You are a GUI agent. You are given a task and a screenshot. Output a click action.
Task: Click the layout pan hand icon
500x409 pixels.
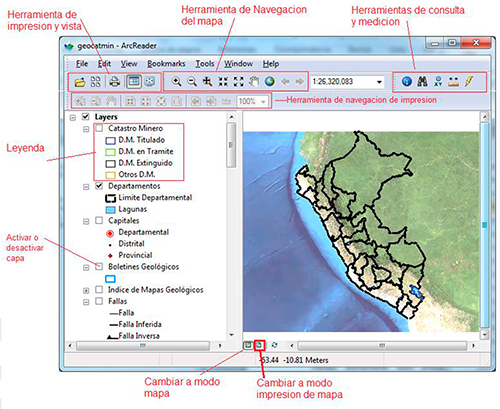click(111, 101)
